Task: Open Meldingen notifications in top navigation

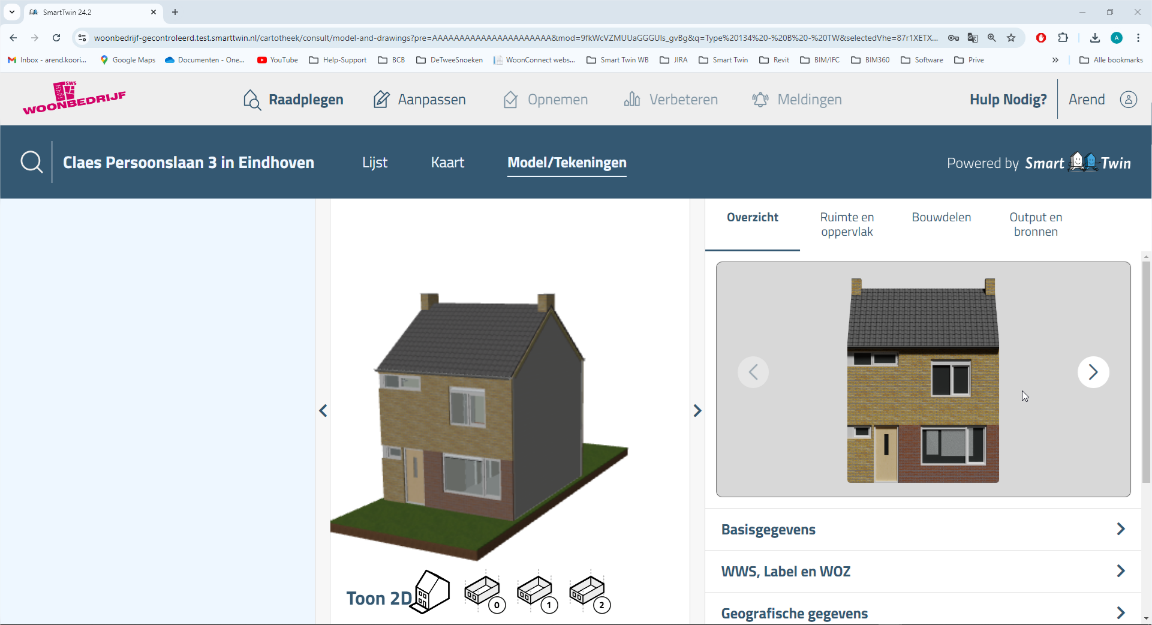Action: pyautogui.click(x=796, y=99)
